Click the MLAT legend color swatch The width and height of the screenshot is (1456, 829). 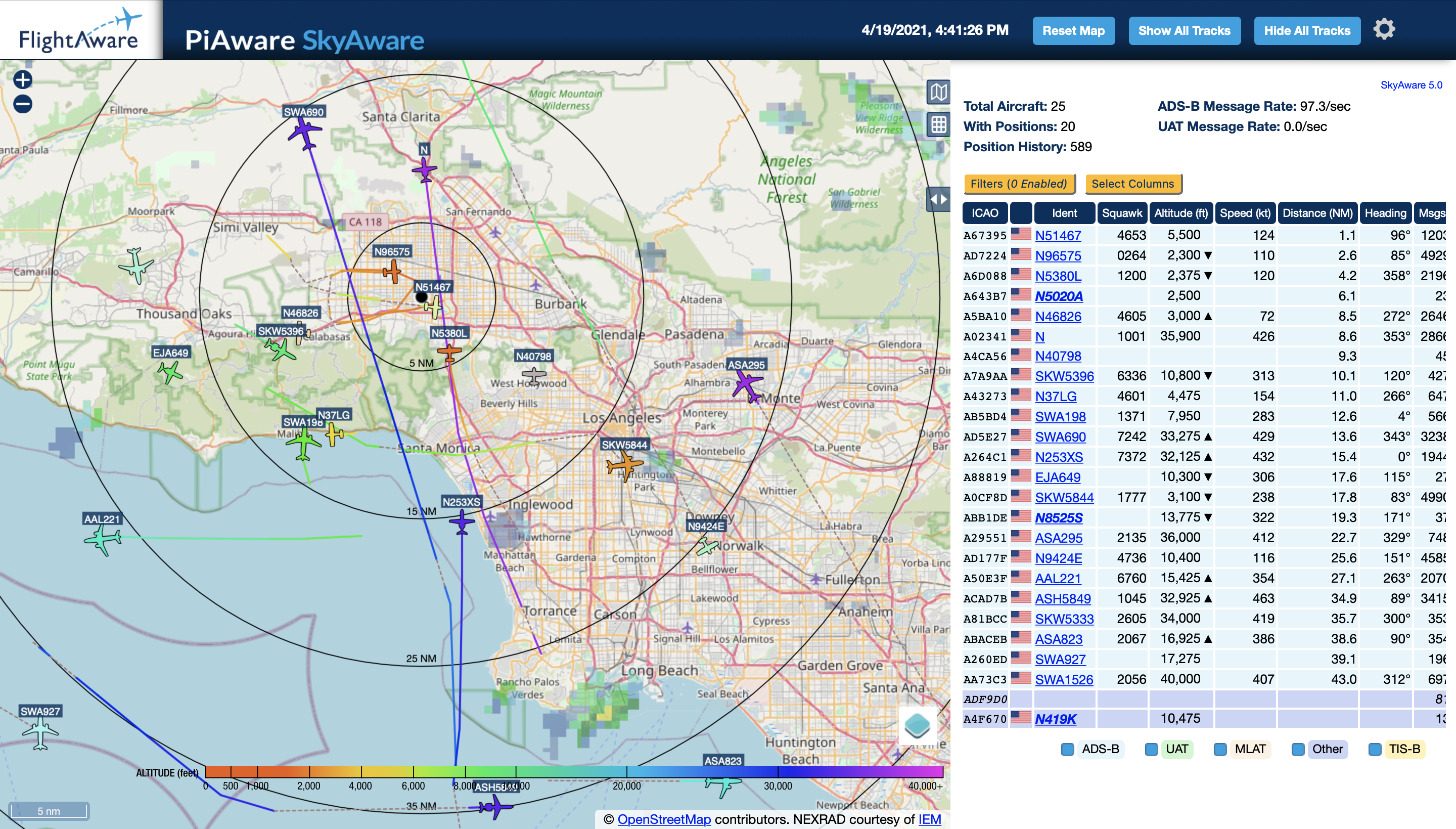(x=1220, y=749)
